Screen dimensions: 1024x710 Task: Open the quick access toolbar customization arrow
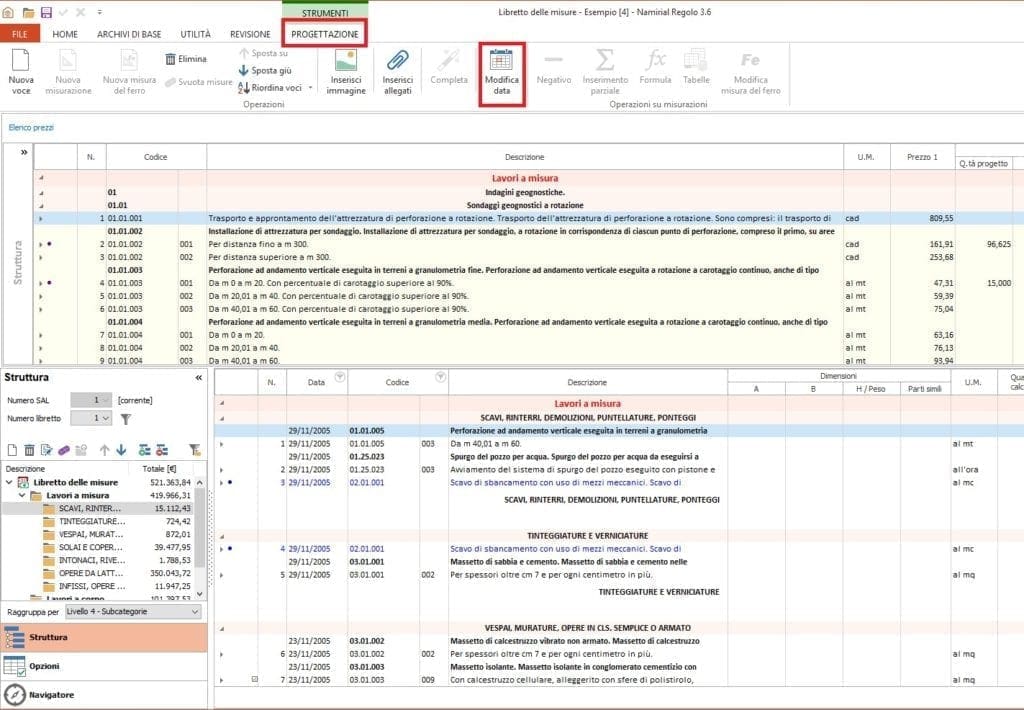coord(99,12)
